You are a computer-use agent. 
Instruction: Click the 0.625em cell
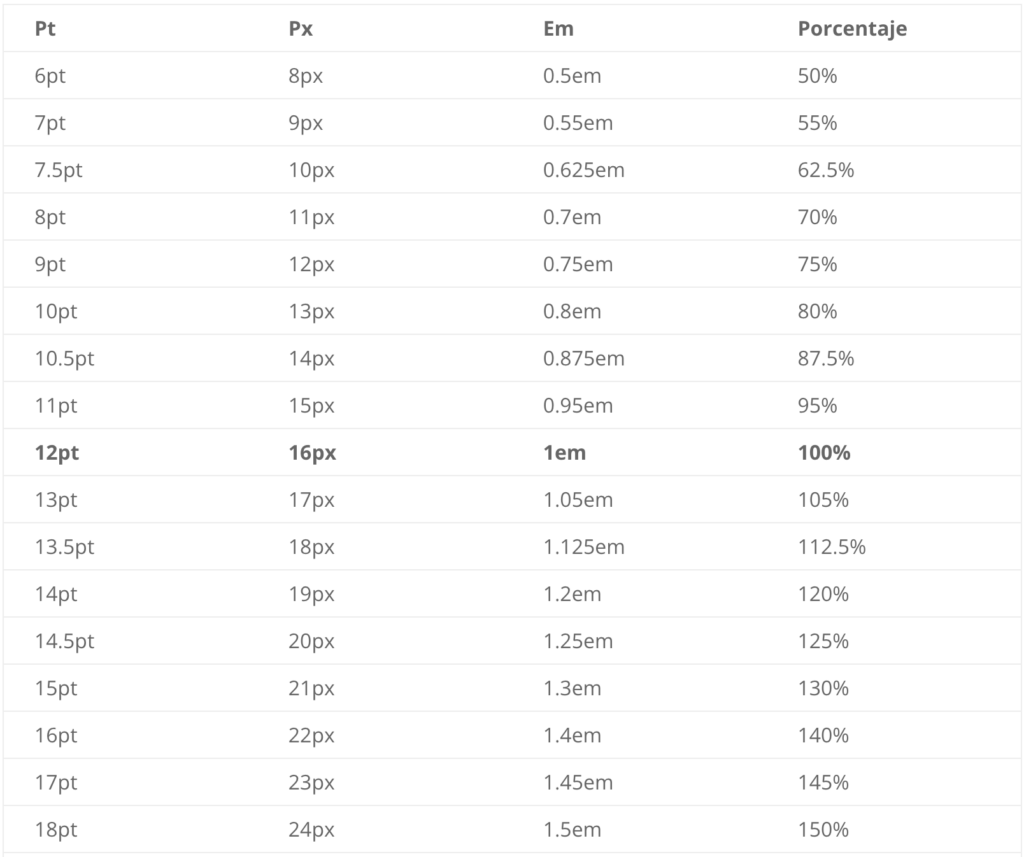click(x=583, y=170)
